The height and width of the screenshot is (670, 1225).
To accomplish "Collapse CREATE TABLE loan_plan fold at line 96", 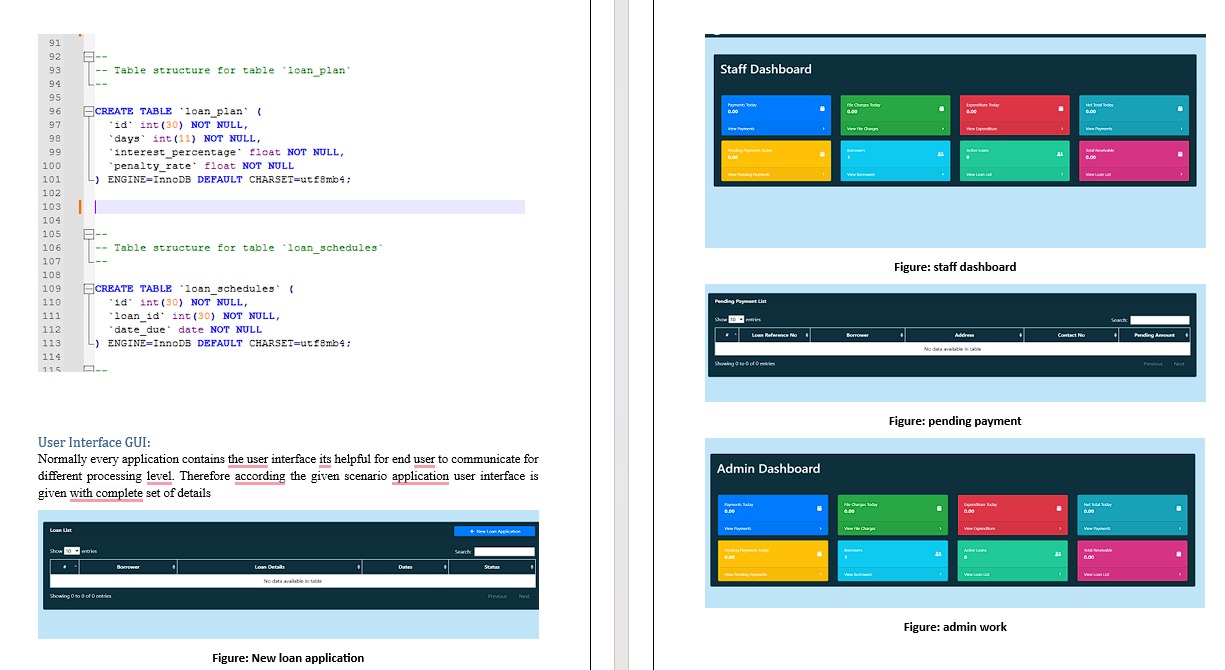I will pyautogui.click(x=88, y=111).
